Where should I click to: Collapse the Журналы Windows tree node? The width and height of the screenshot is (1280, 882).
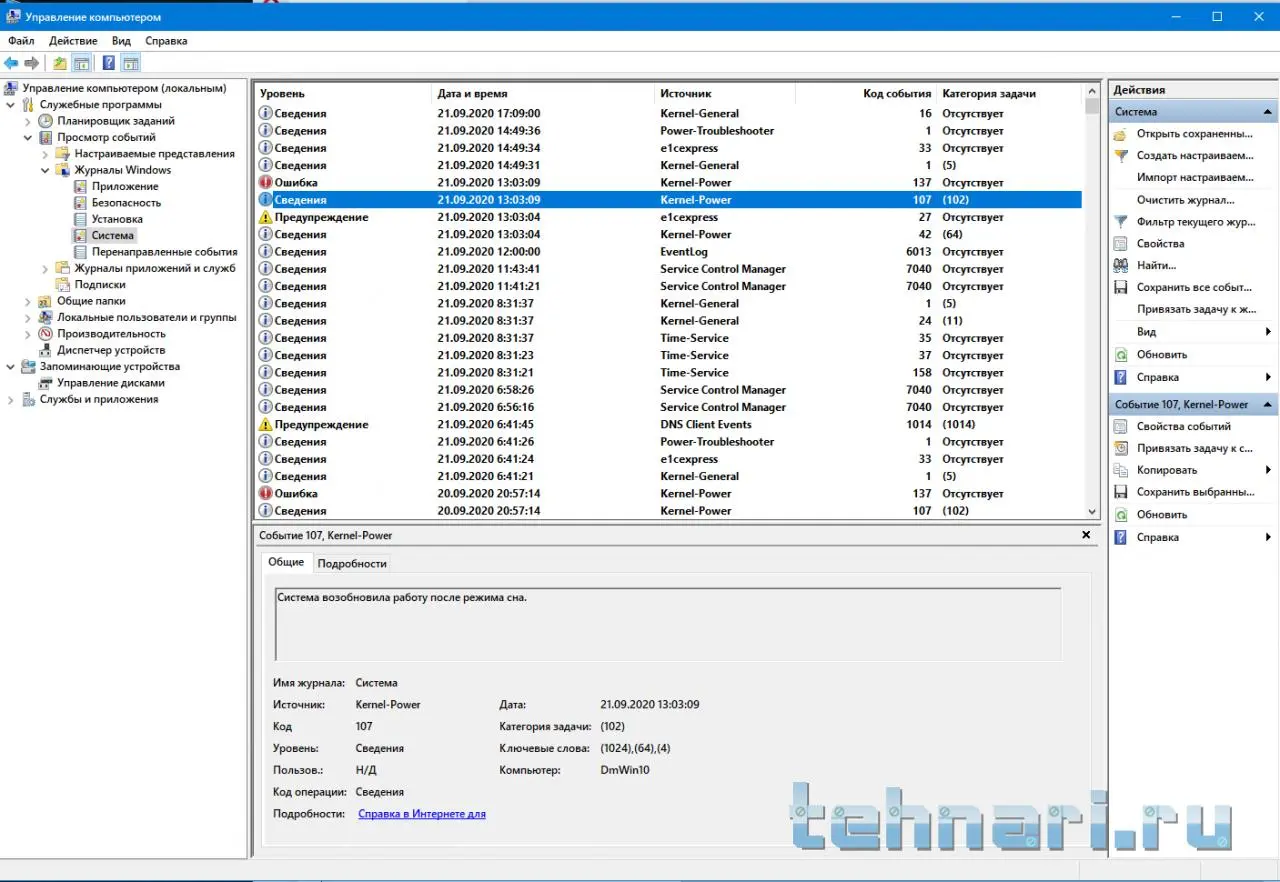(x=45, y=170)
